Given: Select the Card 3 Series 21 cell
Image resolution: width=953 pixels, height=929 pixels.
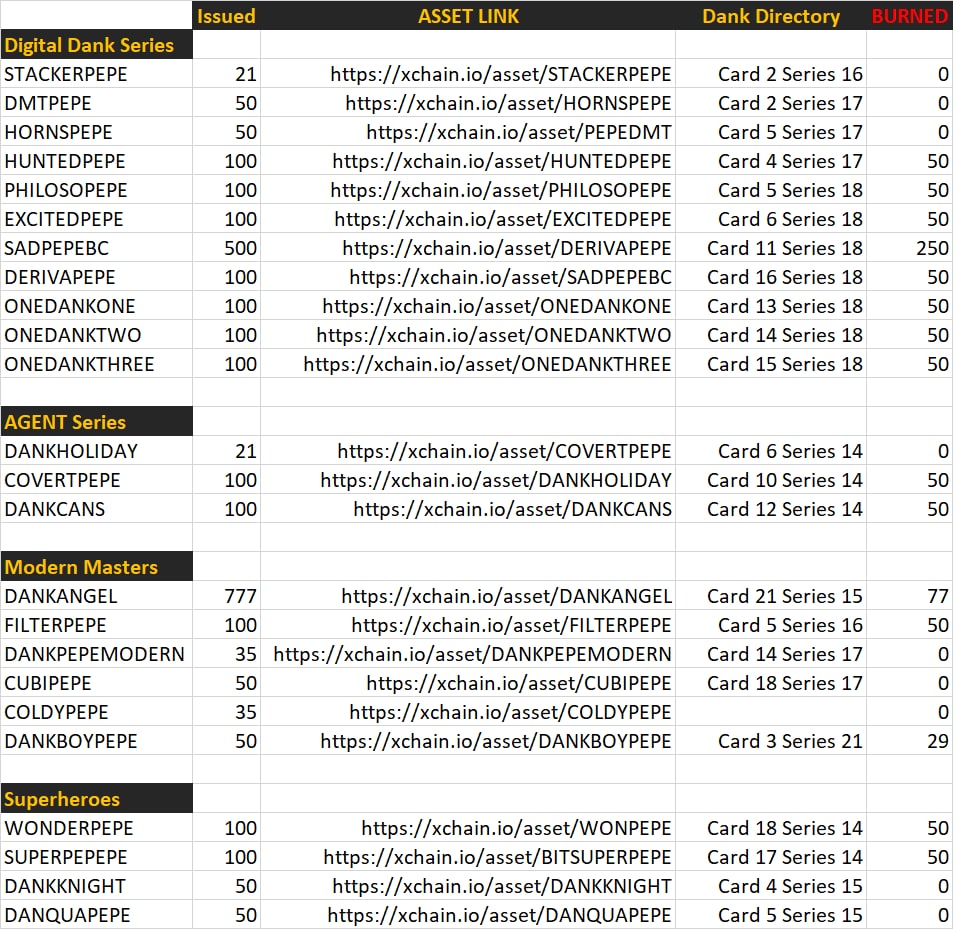Looking at the screenshot, I should [771, 741].
